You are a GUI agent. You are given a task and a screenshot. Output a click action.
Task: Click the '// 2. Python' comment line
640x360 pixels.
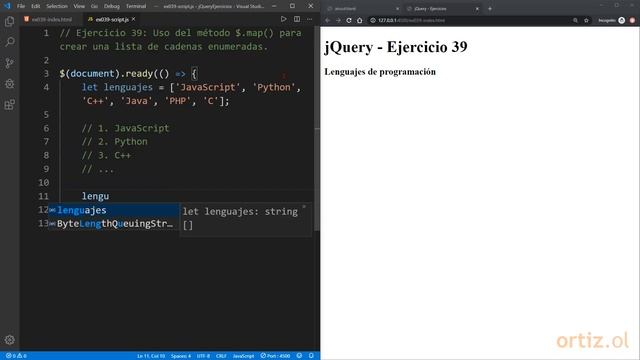(x=114, y=142)
